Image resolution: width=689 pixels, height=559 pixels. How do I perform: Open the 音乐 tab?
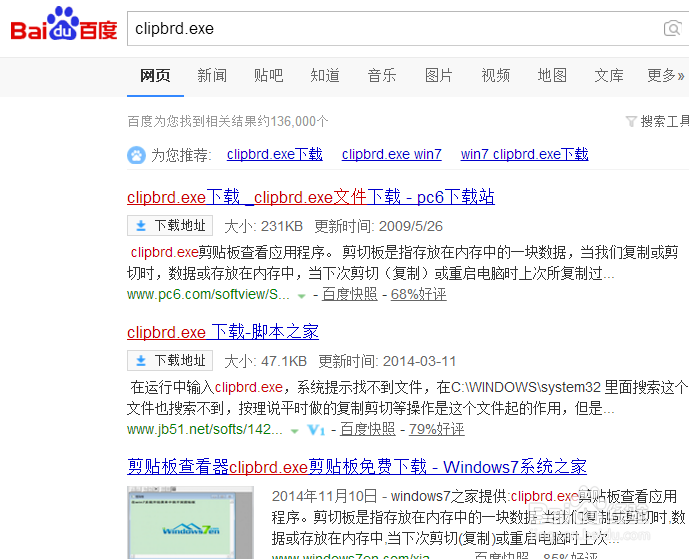[x=382, y=76]
